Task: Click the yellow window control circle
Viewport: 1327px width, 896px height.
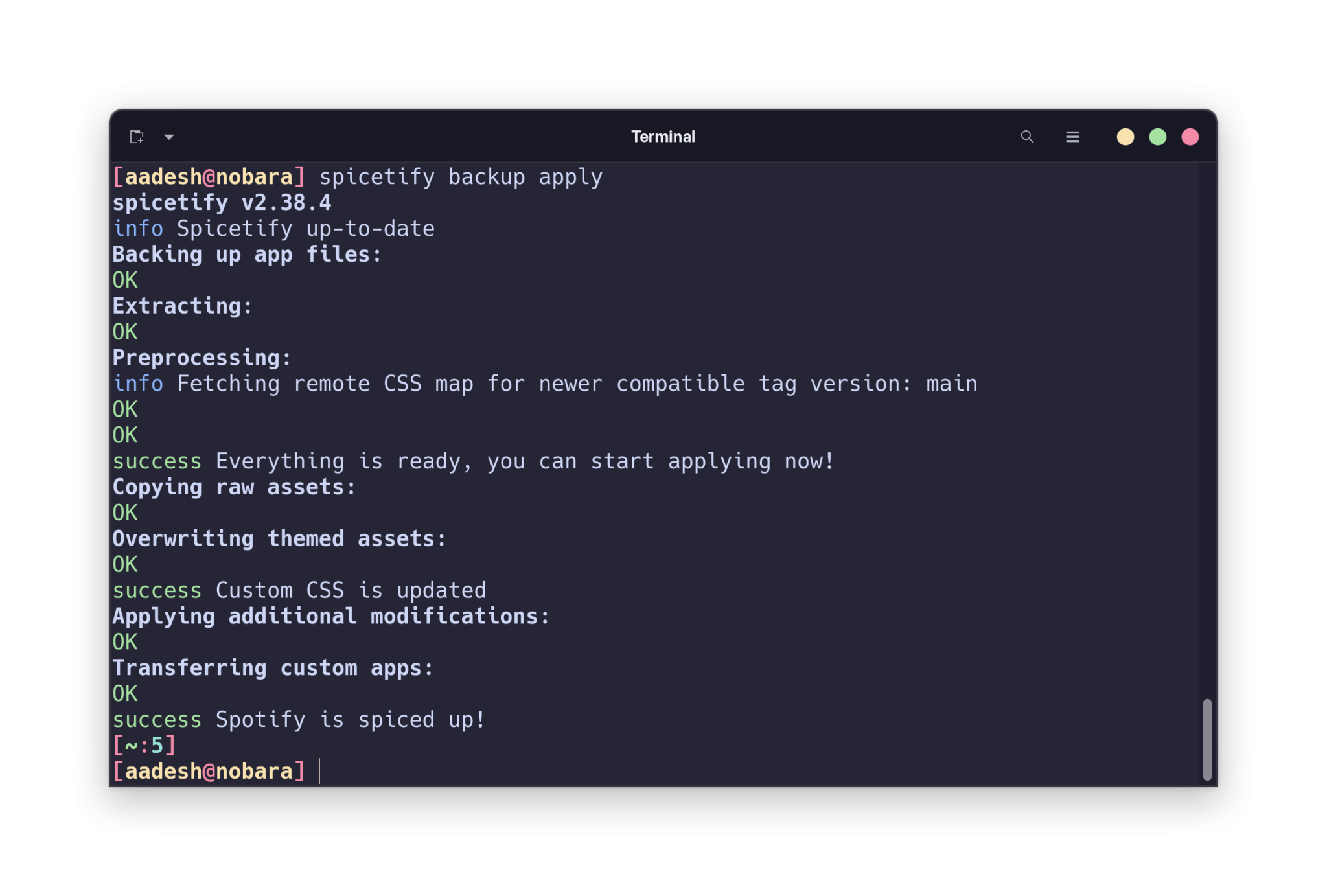Action: (1125, 137)
